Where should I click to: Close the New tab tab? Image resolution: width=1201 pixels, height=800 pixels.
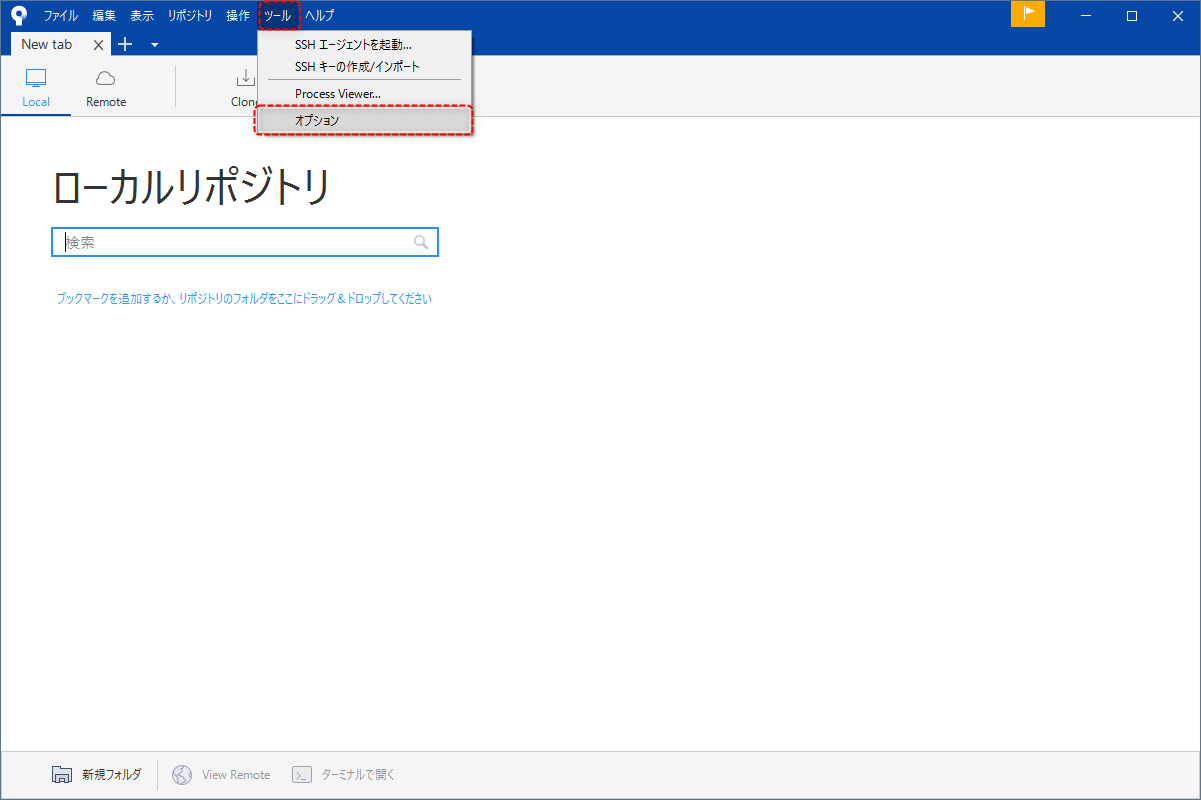pyautogui.click(x=98, y=45)
